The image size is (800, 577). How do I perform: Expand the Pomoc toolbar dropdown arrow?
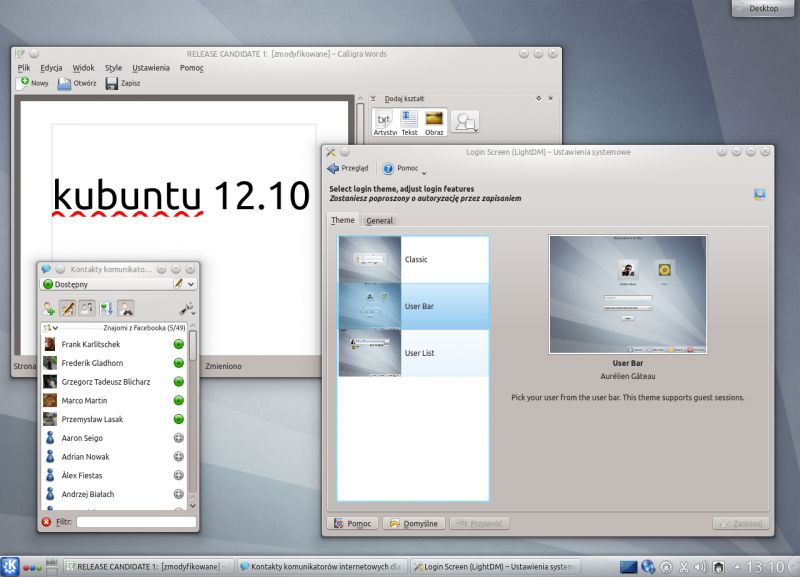[x=424, y=172]
